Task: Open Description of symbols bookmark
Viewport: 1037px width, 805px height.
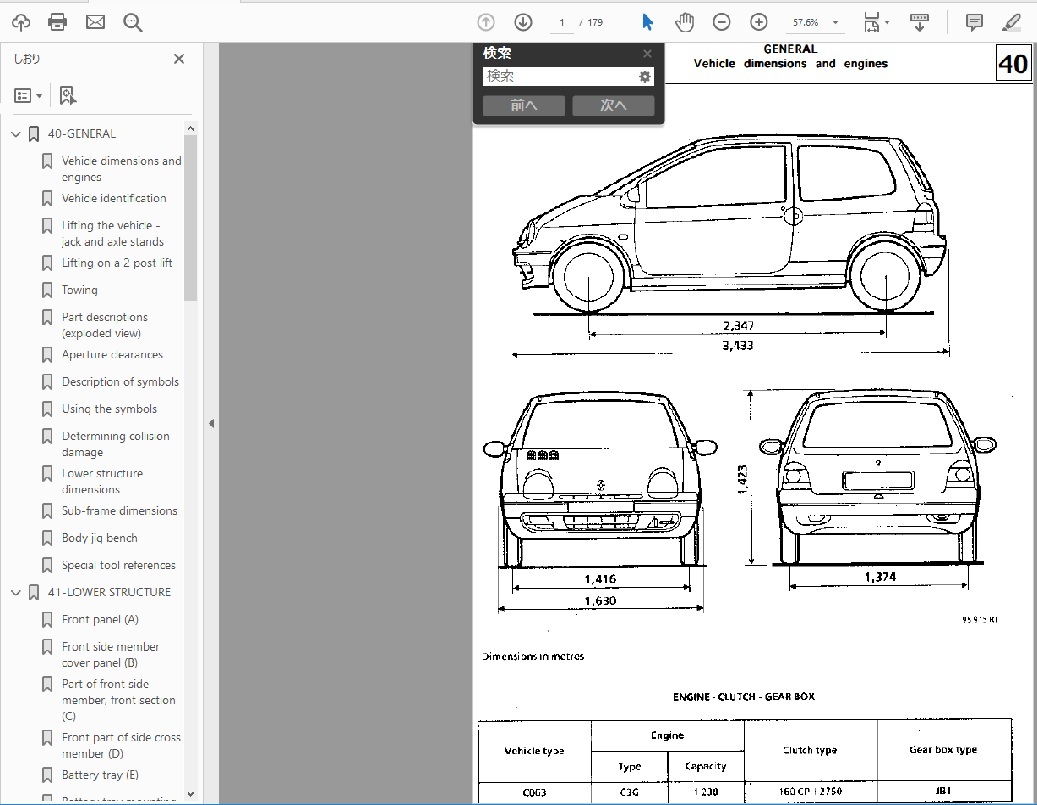Action: click(120, 382)
